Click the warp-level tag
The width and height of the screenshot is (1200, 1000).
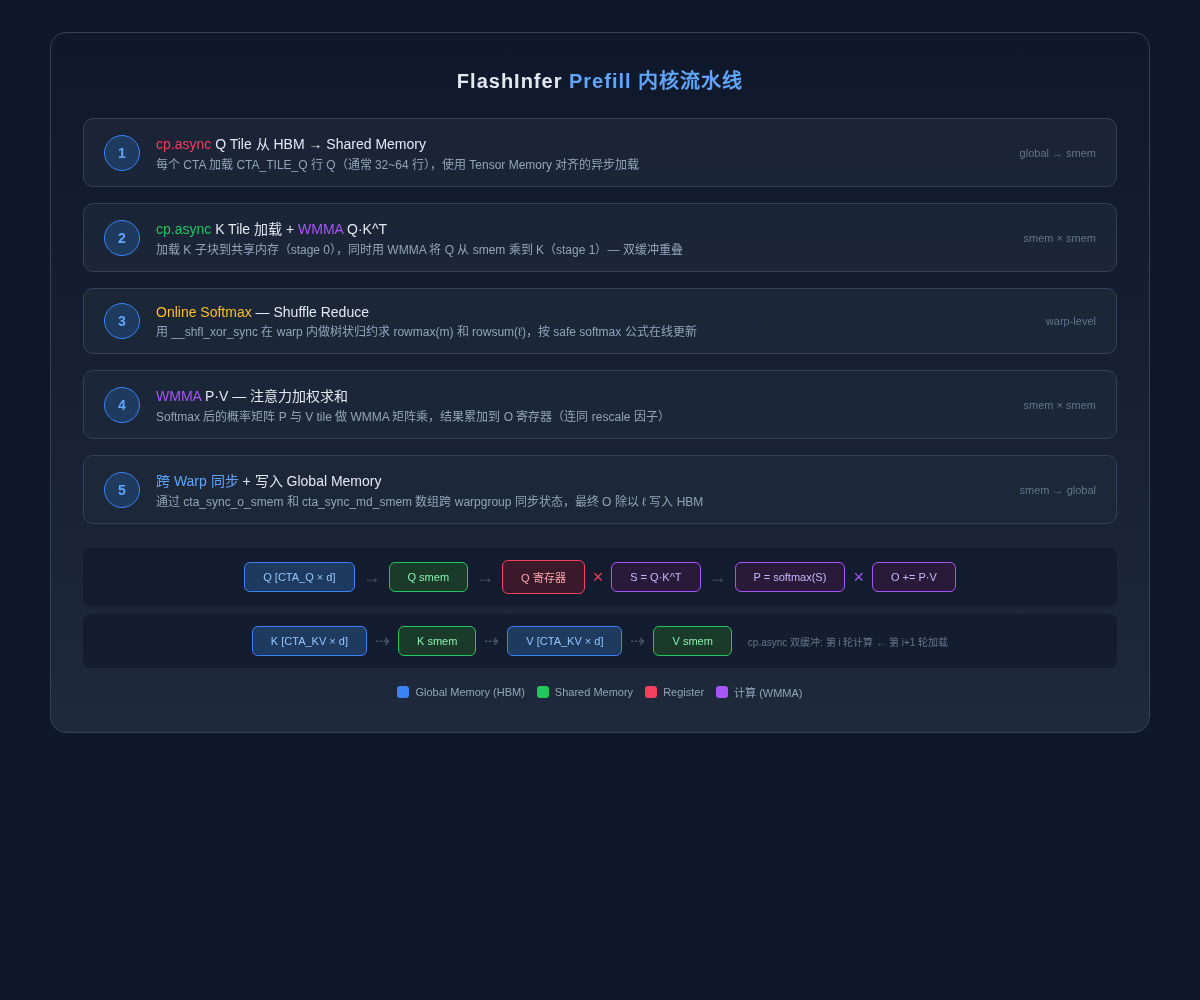click(1070, 321)
